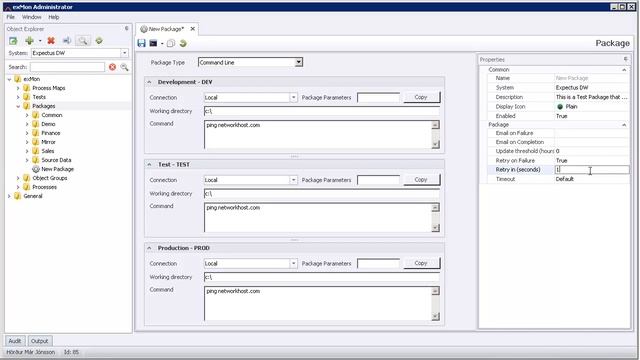The image size is (640, 360).
Task: Expand the Tests tree node
Action: pyautogui.click(x=18, y=97)
